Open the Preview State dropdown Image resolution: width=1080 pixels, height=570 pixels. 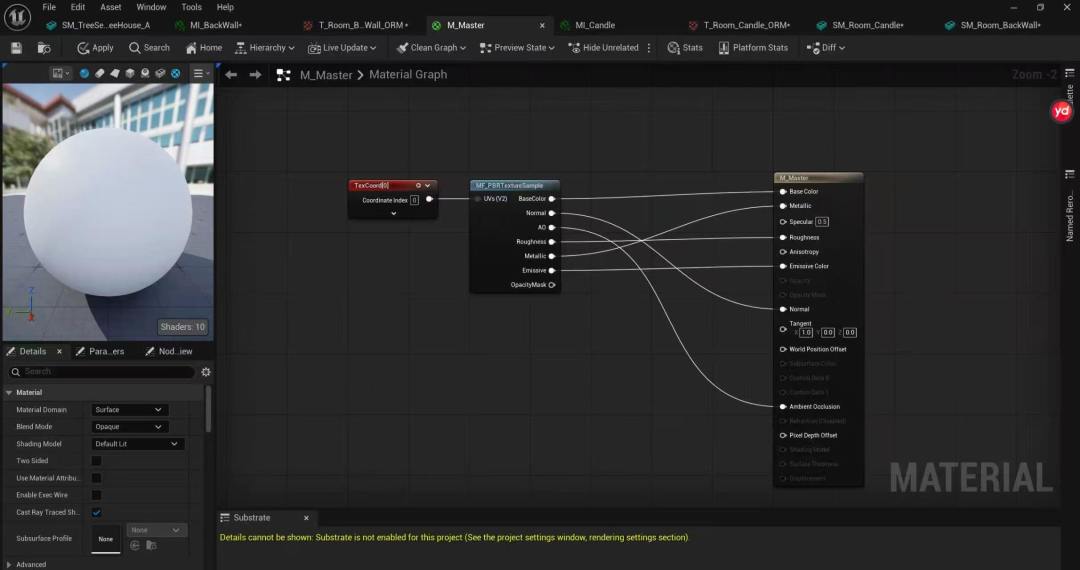tap(517, 48)
